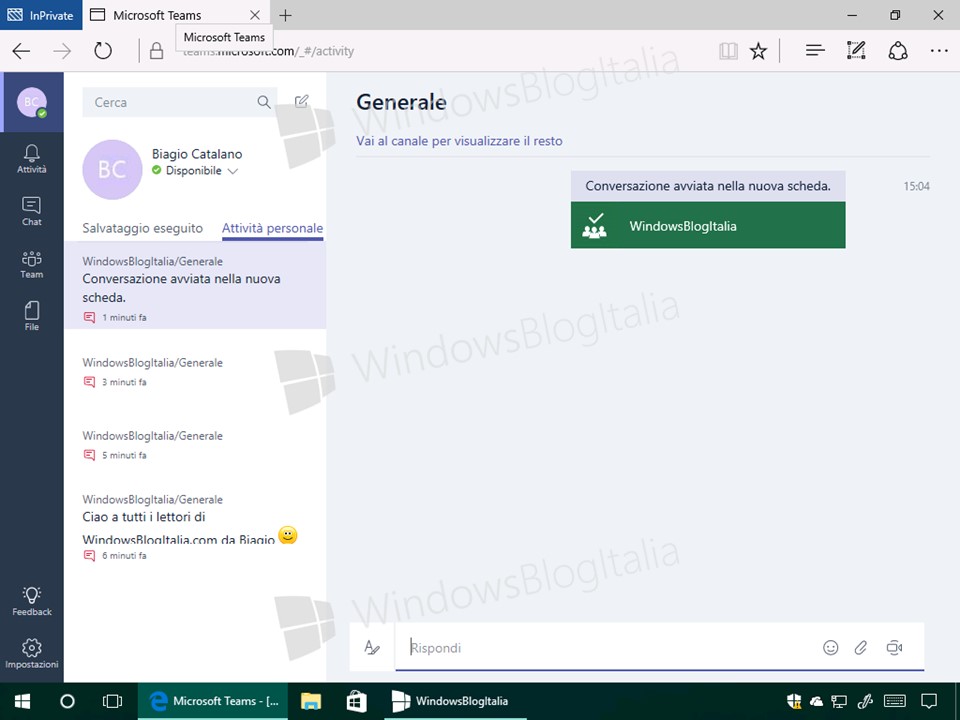The width and height of the screenshot is (960, 720).
Task: Open activity item from 3 minuti fa
Action: tap(195, 372)
